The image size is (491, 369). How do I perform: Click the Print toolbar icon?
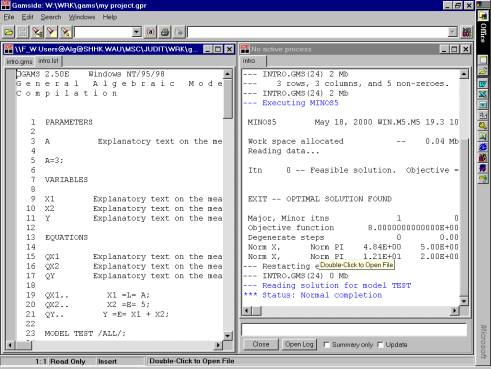(x=165, y=32)
